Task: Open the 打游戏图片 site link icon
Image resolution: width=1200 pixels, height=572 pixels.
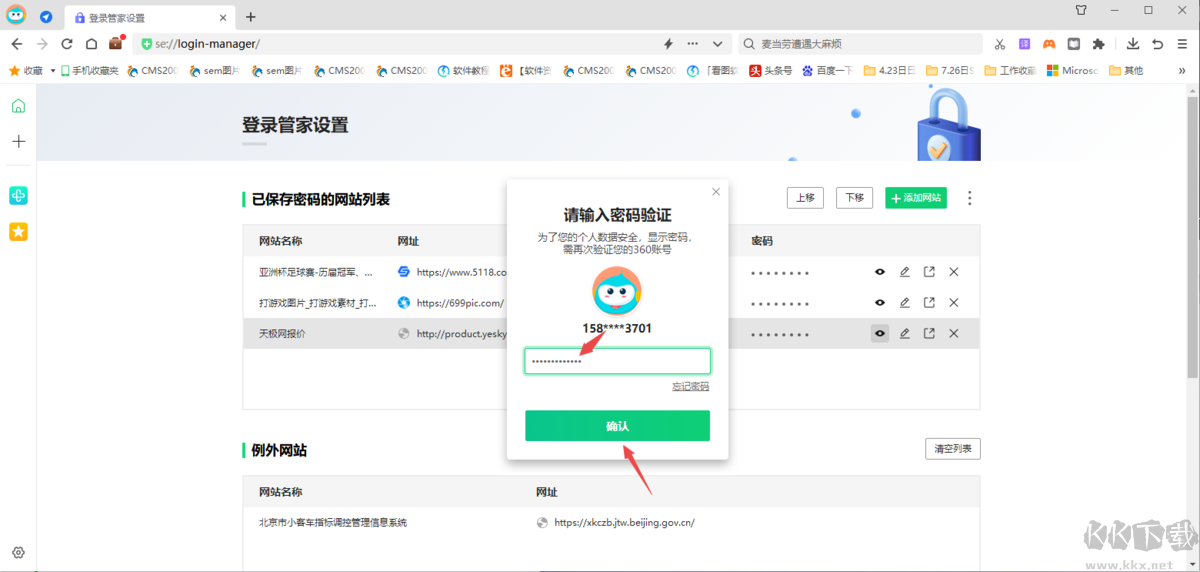Action: click(x=929, y=303)
